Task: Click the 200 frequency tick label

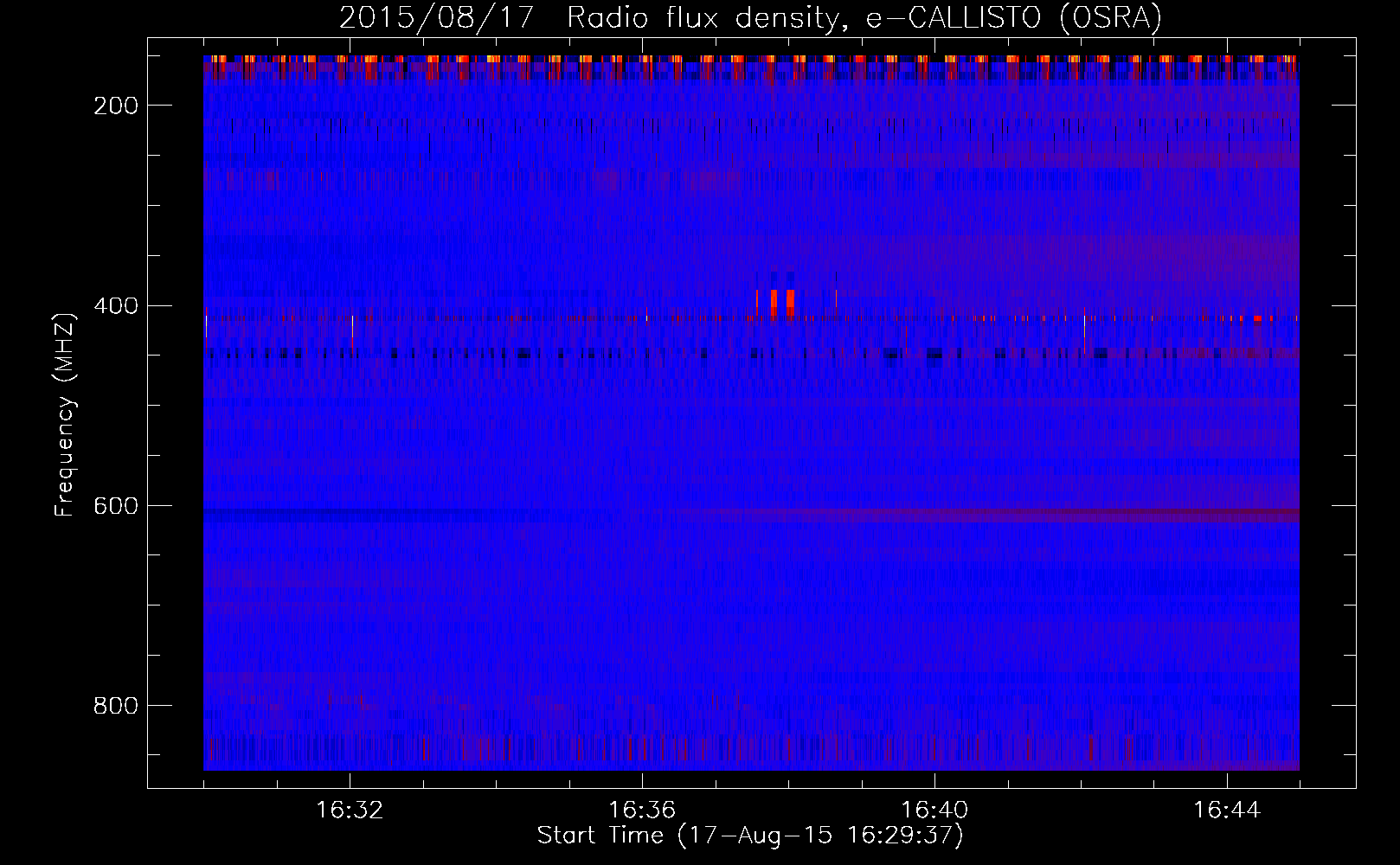Action: coord(116,106)
